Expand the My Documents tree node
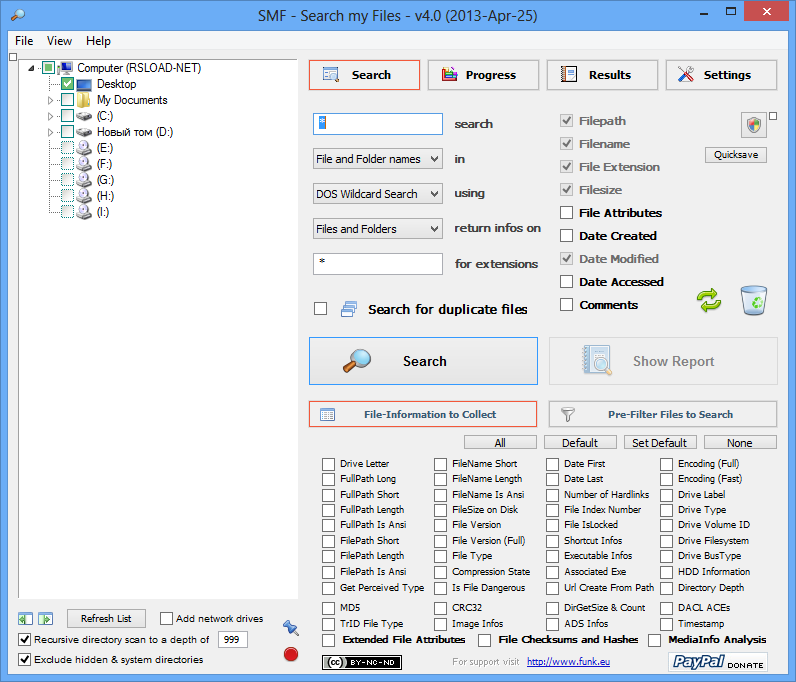The image size is (796, 682). coord(51,100)
